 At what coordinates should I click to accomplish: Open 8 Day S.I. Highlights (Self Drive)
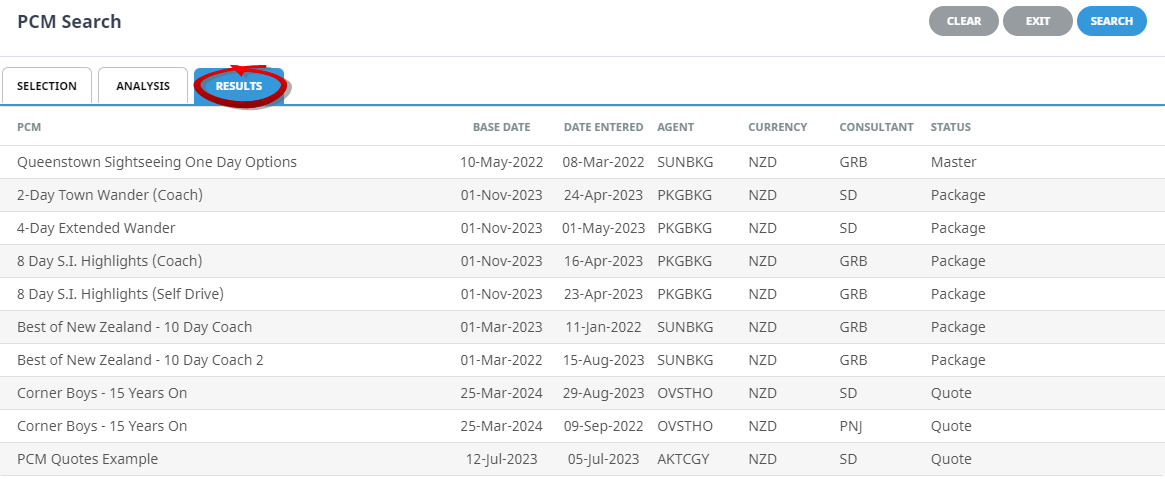tap(582, 294)
